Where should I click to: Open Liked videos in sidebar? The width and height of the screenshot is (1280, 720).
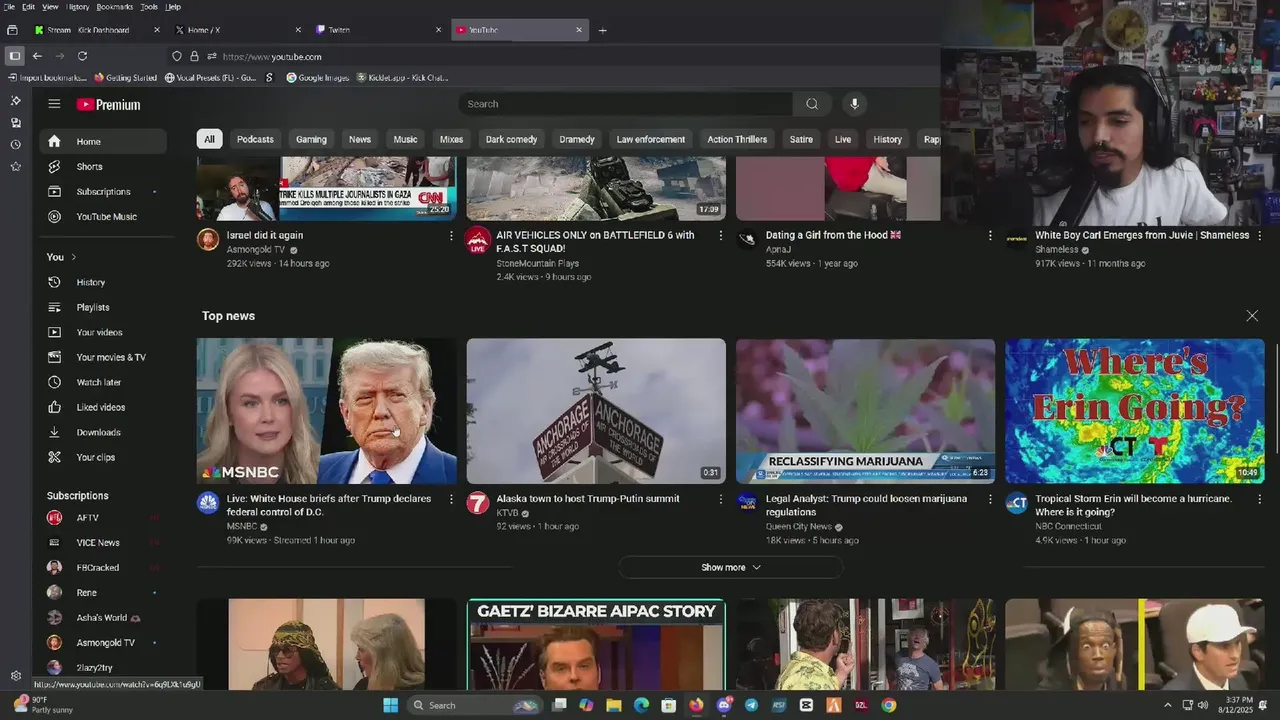pos(103,407)
